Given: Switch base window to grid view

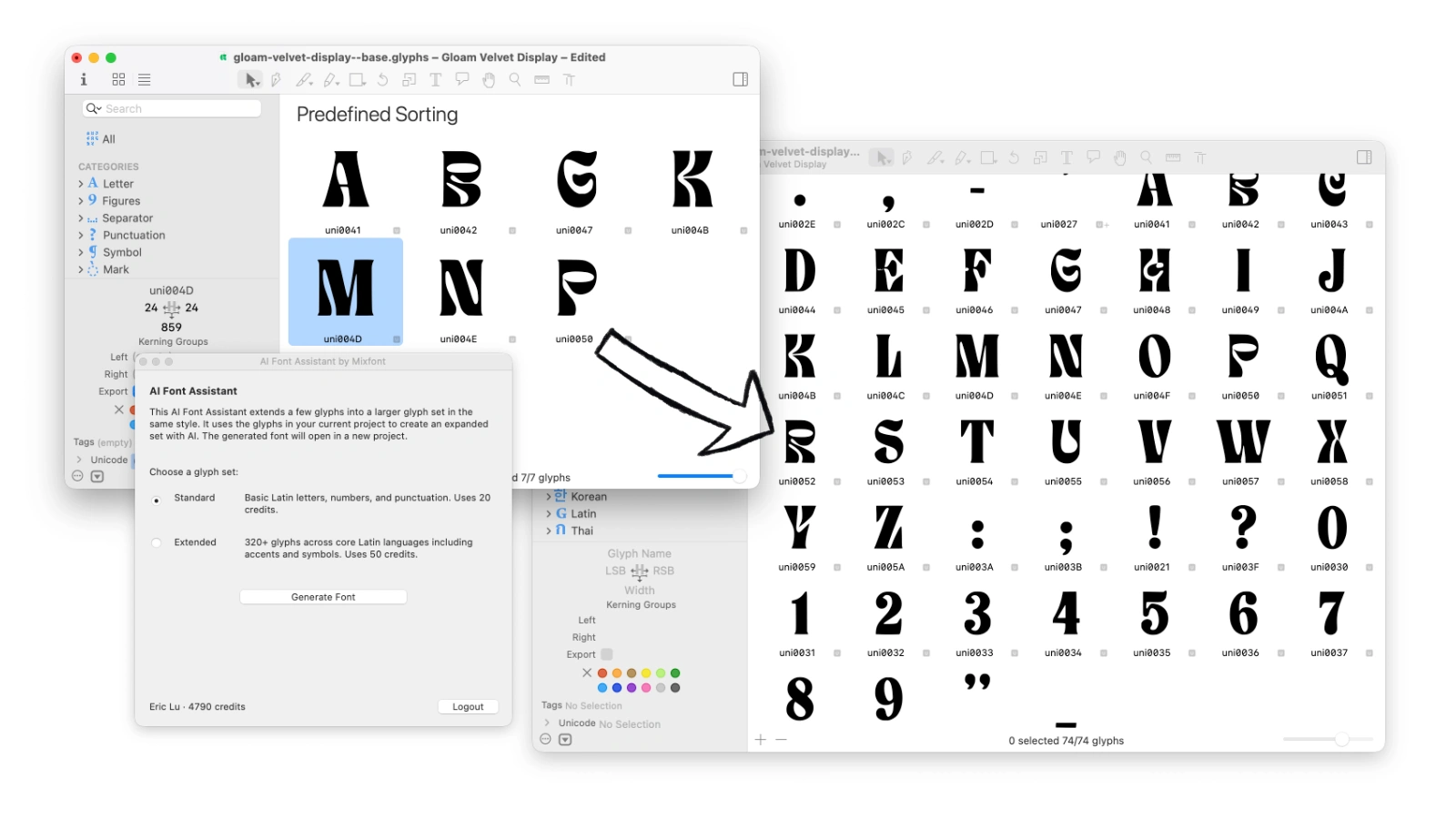Looking at the screenshot, I should click(x=118, y=80).
